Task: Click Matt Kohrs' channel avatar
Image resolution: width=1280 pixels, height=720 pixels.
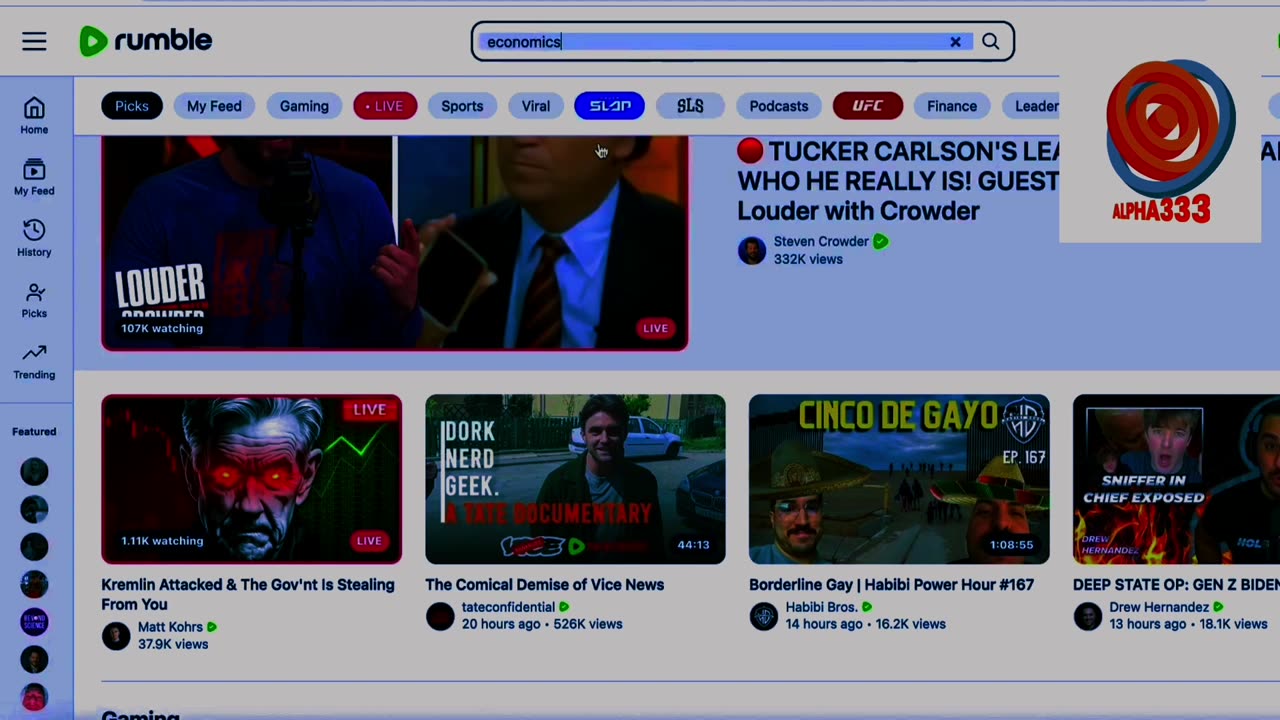Action: click(116, 636)
